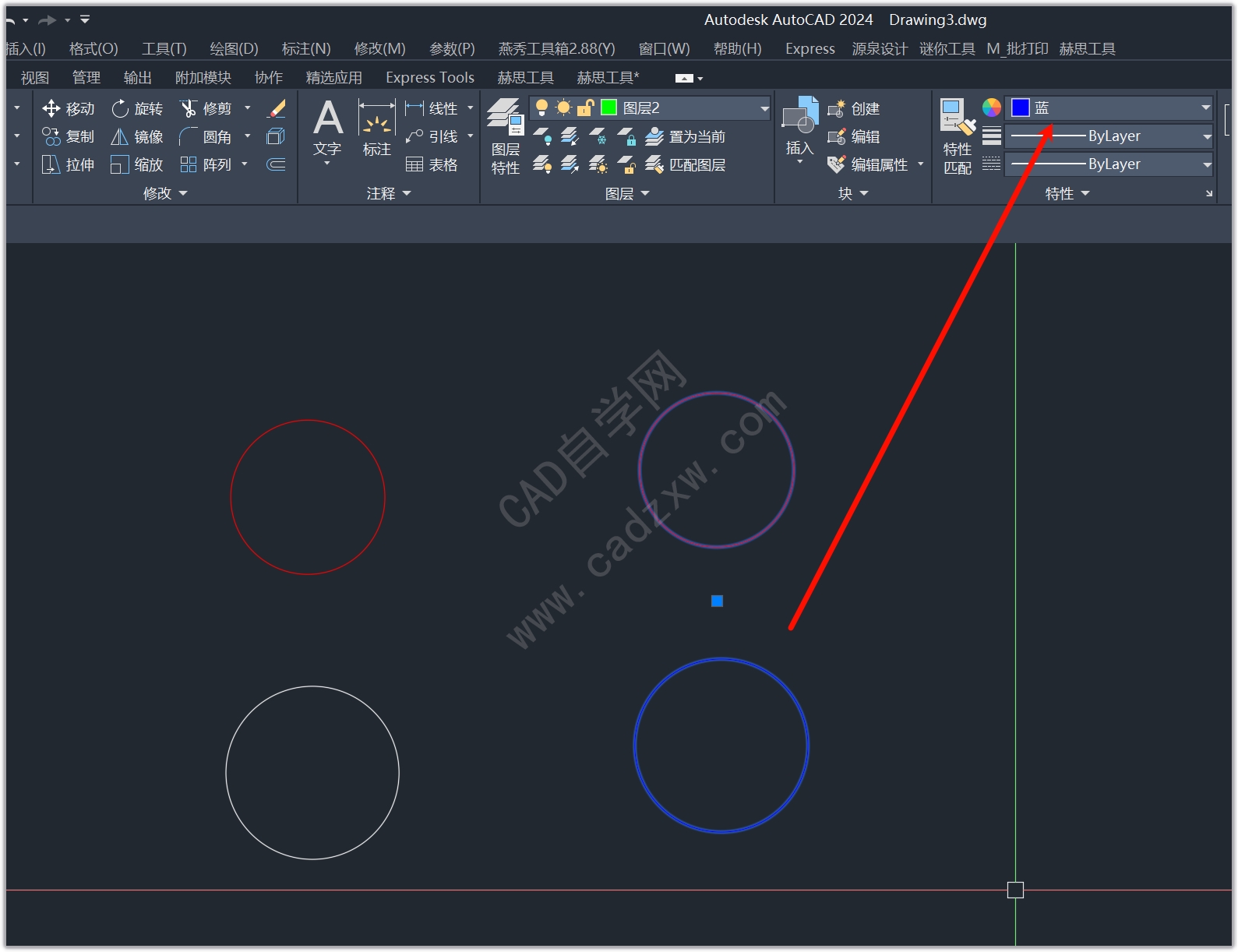Open the Linear (线性) dropdown arrow
The width and height of the screenshot is (1238, 952).
pos(471,108)
